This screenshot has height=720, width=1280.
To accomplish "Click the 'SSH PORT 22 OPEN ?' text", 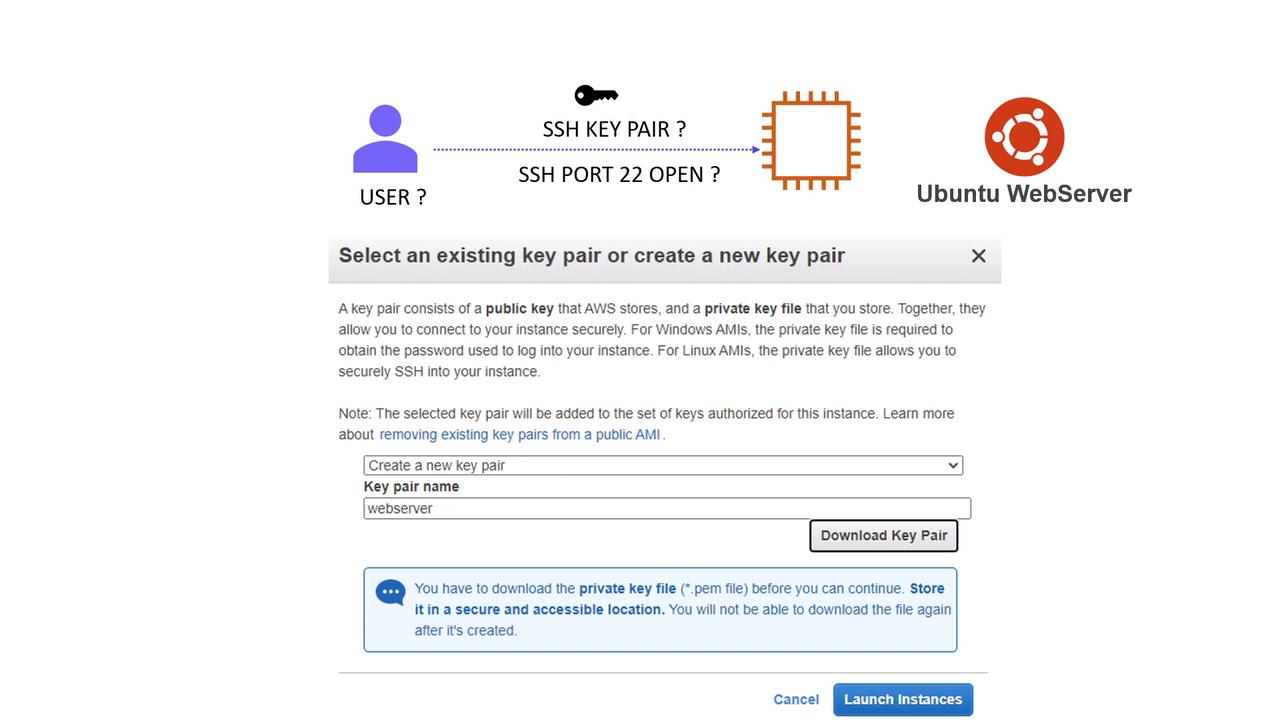I will pos(619,174).
